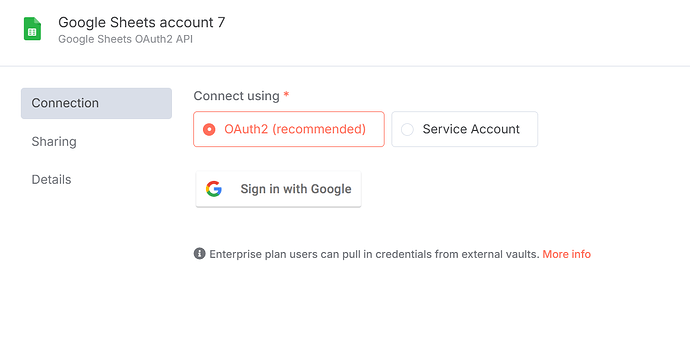This screenshot has width=690, height=364.
Task: Click the Google G logo
Action: 214,189
